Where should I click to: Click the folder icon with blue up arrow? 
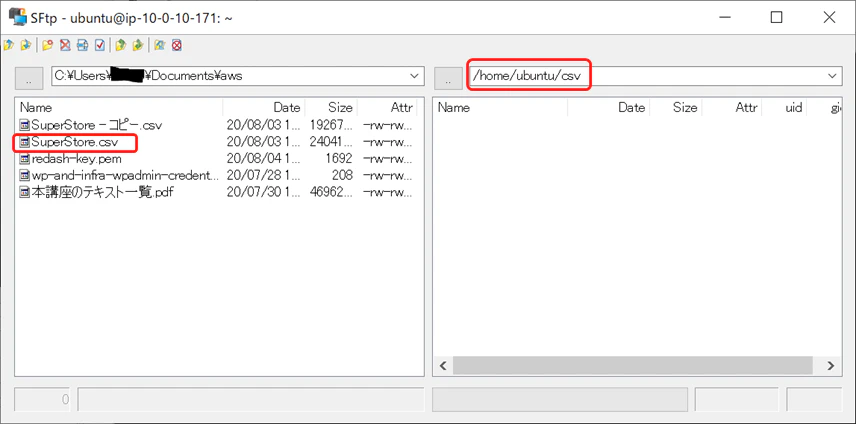click(x=8, y=45)
